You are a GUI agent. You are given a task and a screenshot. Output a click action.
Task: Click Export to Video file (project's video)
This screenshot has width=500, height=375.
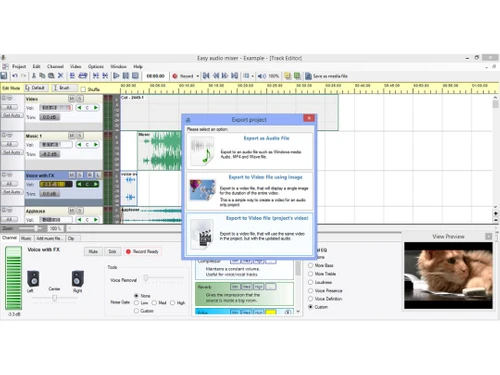point(249,234)
